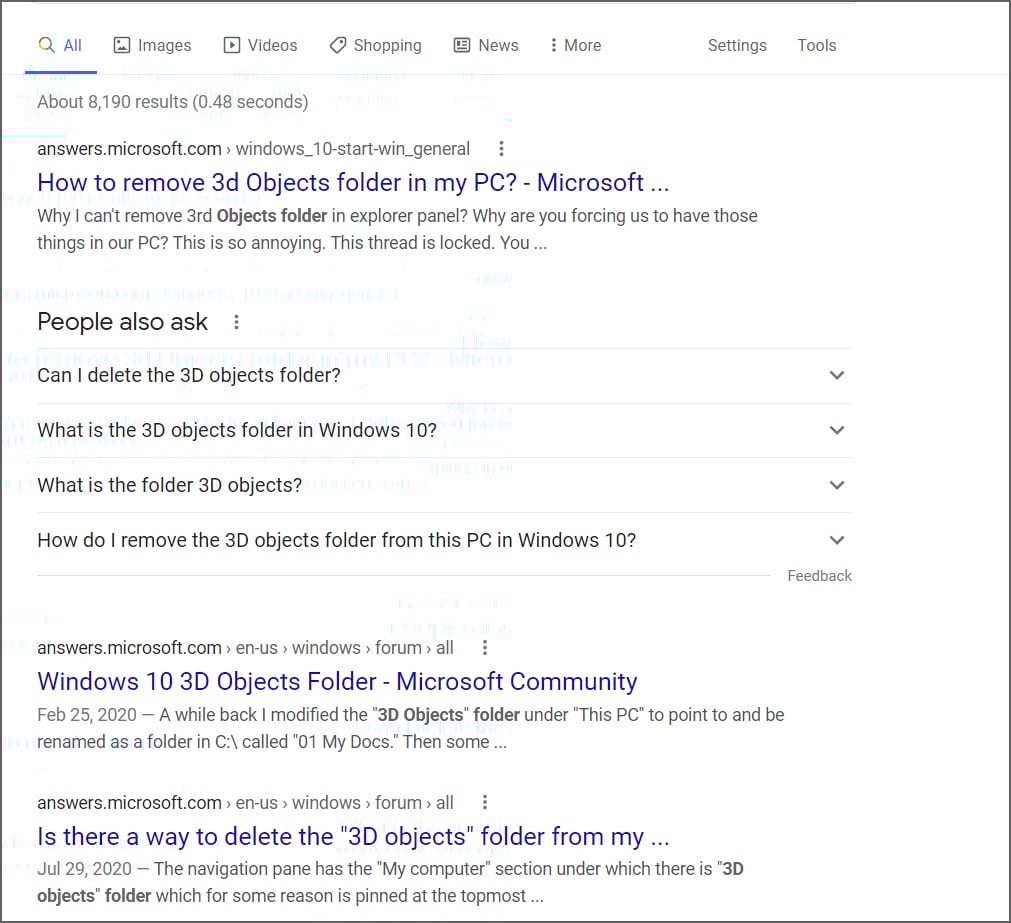
Task: Click the 'Jul 29, 2020' result snippet
Action: point(390,882)
